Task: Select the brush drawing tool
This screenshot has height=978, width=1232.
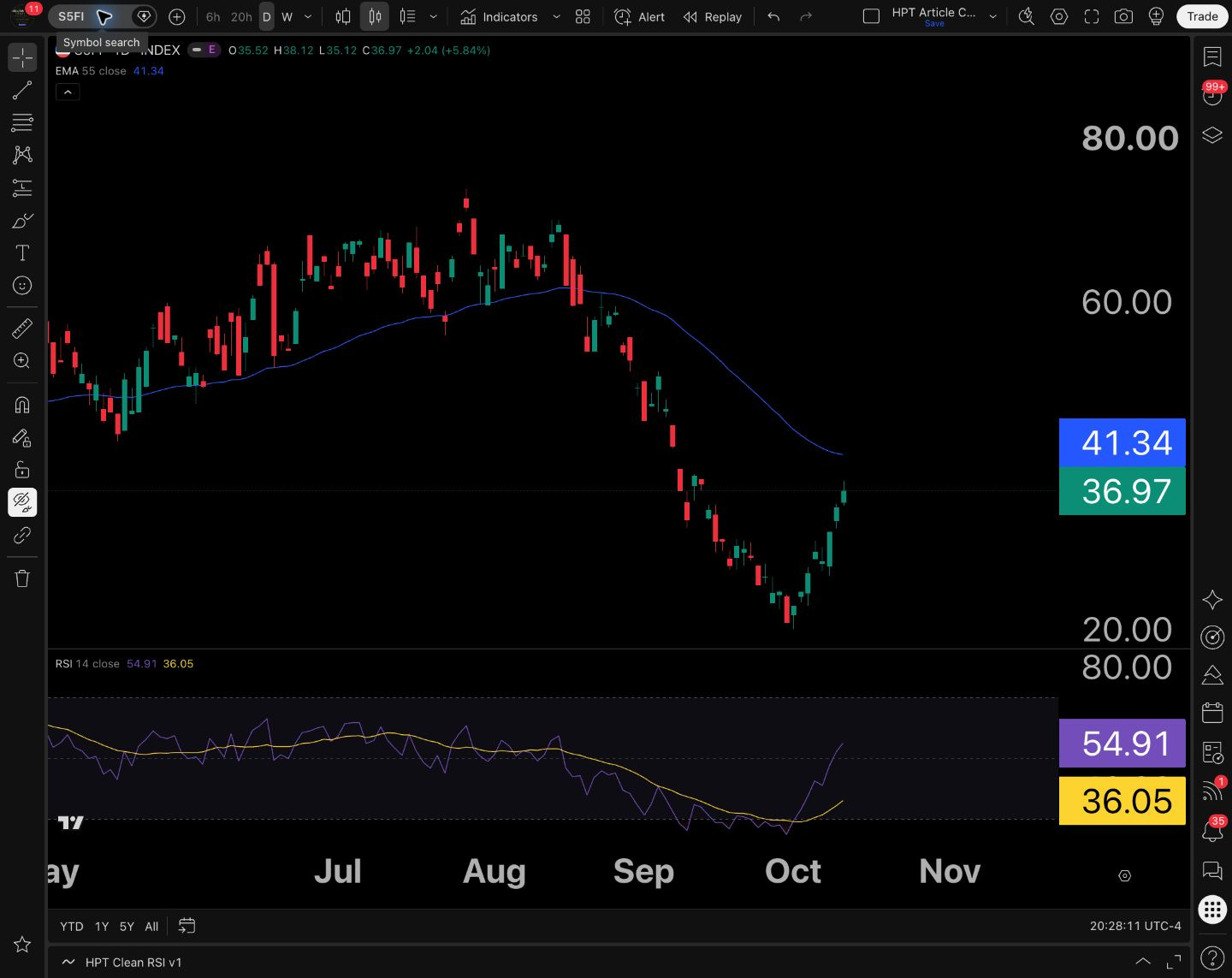Action: click(x=22, y=220)
